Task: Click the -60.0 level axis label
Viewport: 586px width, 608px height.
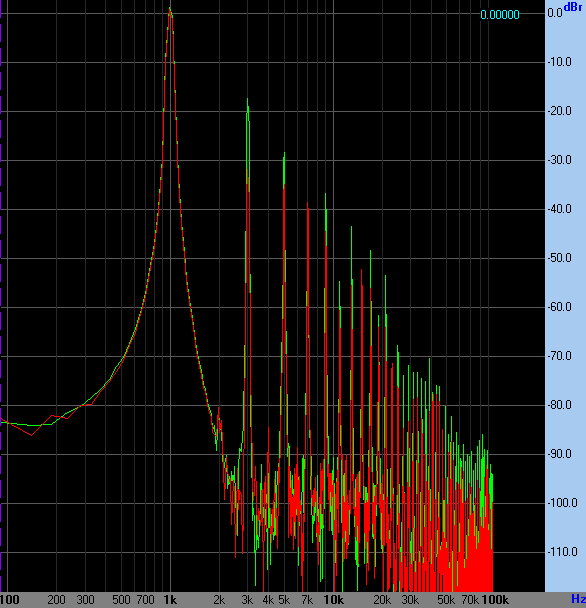Action: click(x=559, y=307)
